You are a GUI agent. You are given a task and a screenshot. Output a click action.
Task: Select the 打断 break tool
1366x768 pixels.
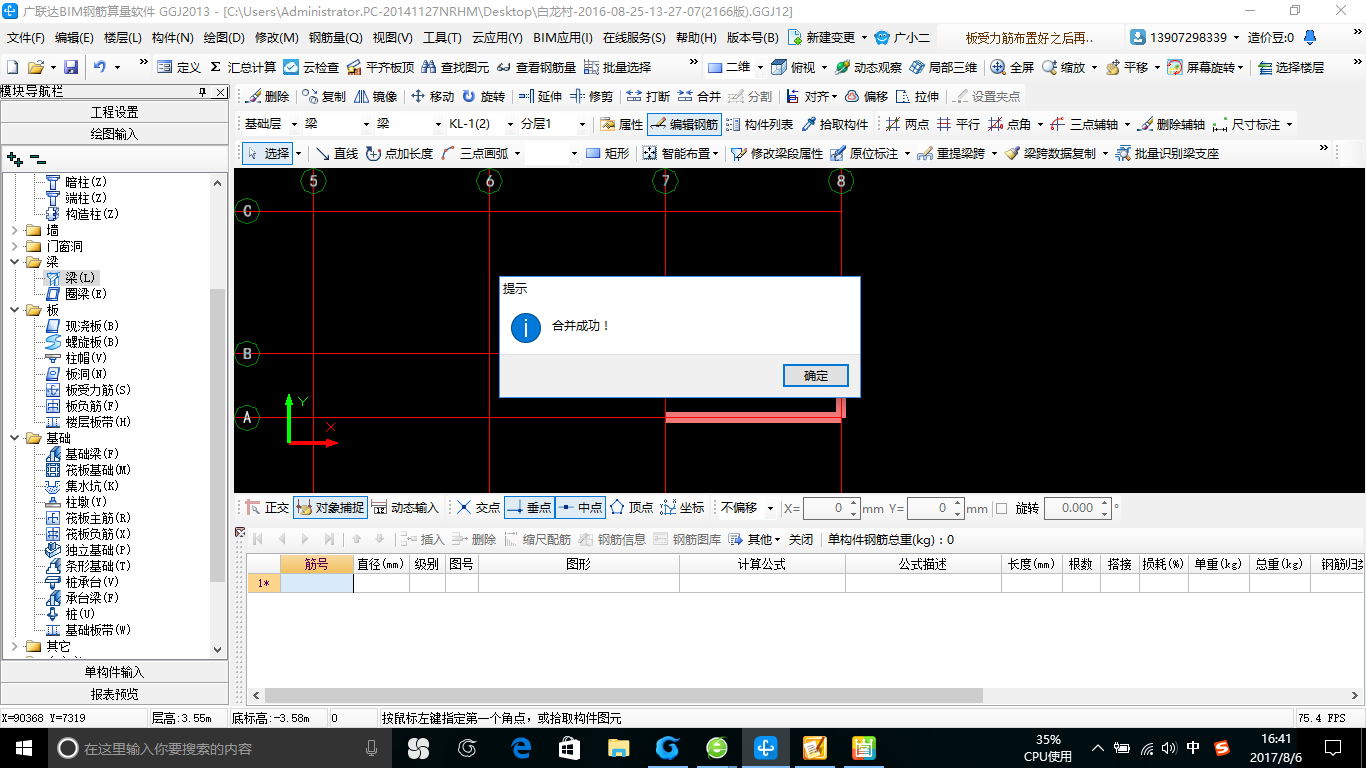pos(648,97)
